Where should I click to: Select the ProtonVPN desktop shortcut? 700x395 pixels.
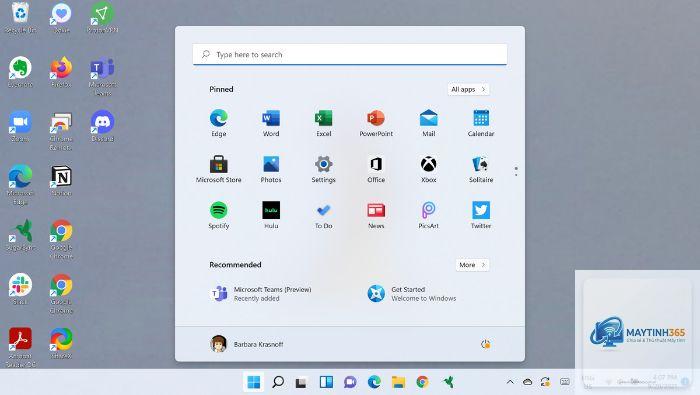pos(102,18)
